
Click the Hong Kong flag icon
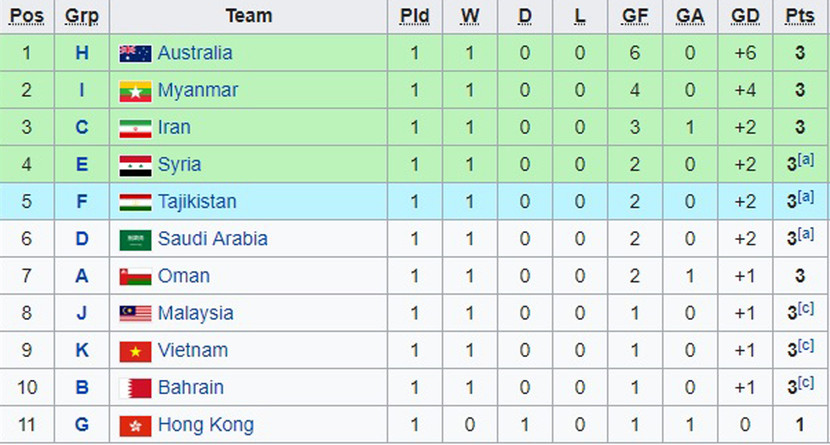(135, 425)
